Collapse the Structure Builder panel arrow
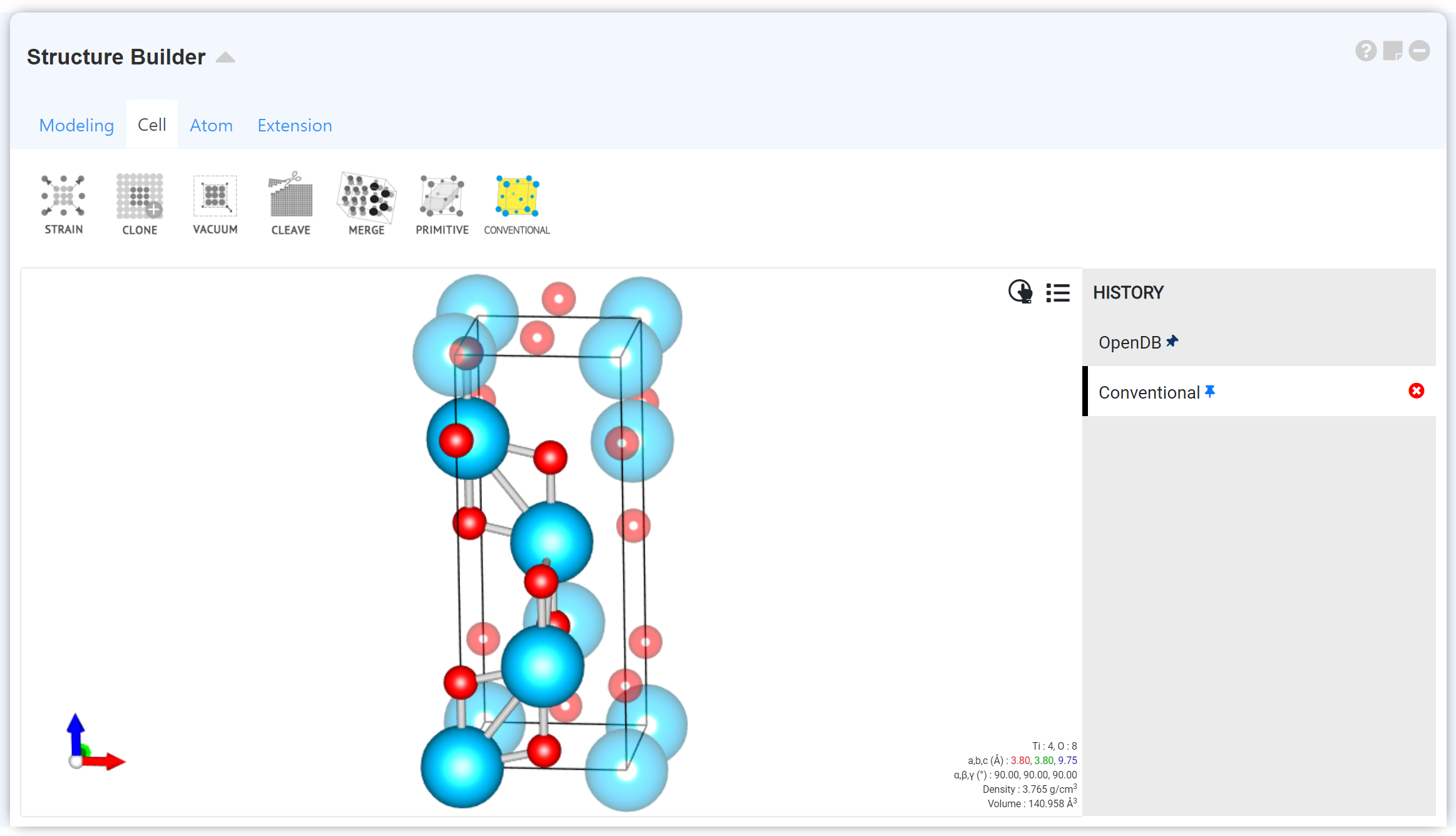Viewport: 1456px width, 836px height. coord(225,58)
